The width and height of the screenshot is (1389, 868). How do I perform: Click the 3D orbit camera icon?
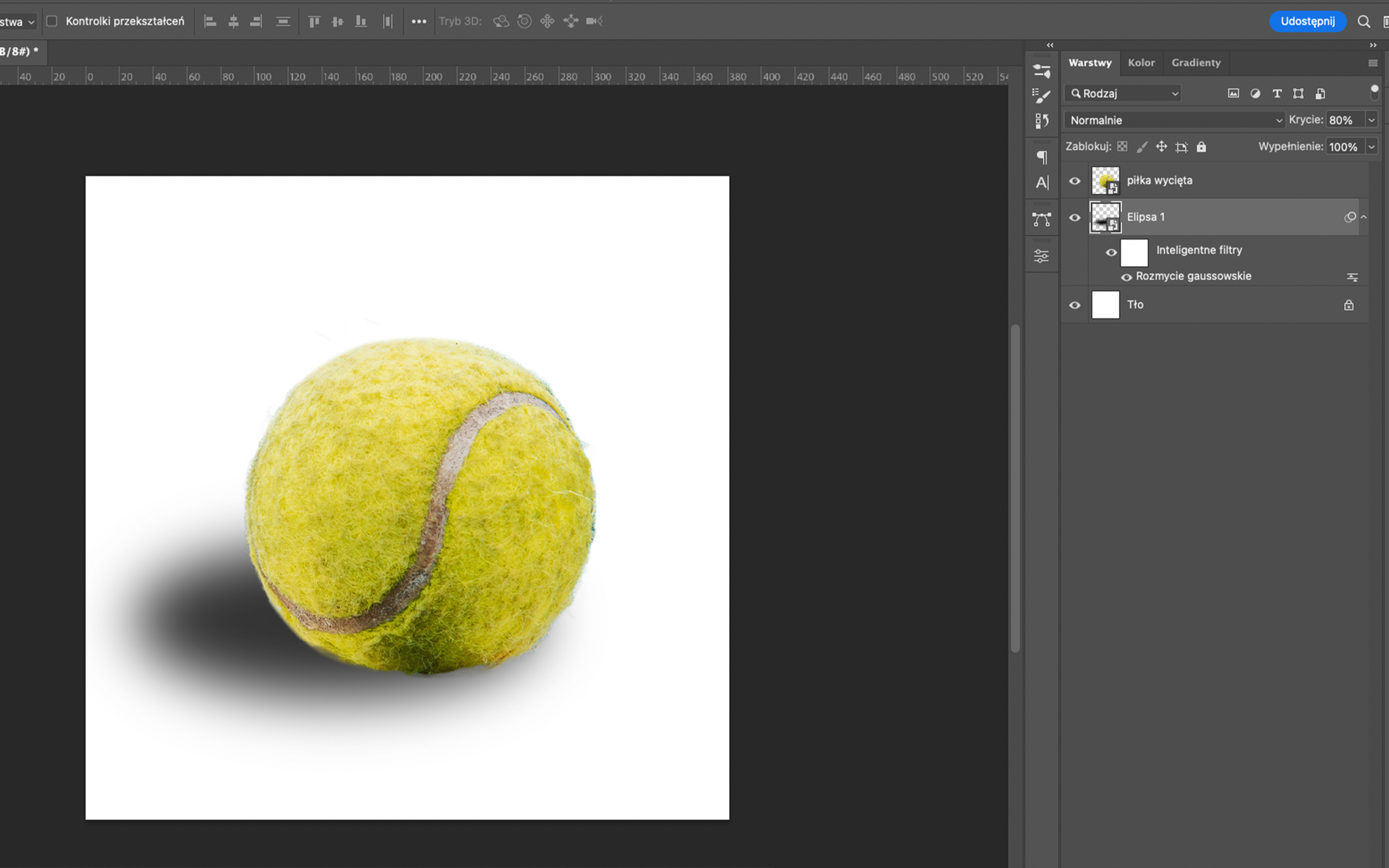coord(501,22)
